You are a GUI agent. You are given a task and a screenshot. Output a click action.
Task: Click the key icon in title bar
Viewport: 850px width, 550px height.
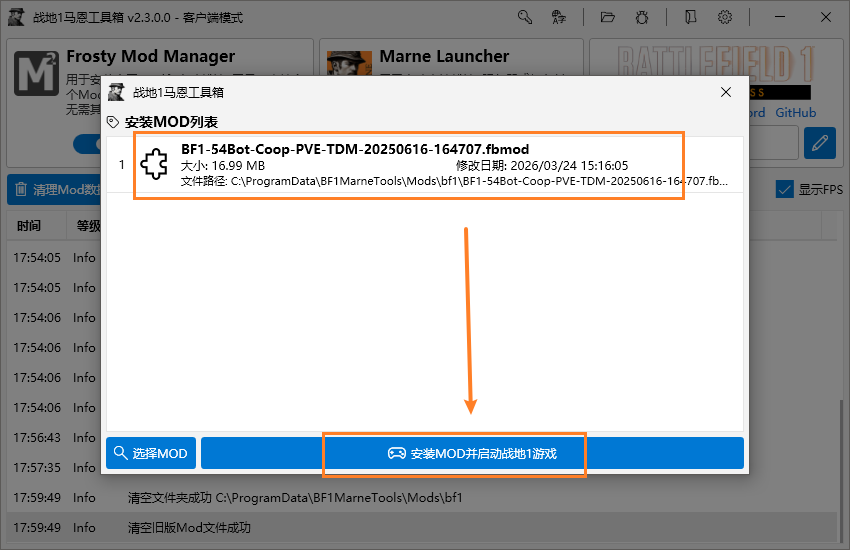point(525,17)
